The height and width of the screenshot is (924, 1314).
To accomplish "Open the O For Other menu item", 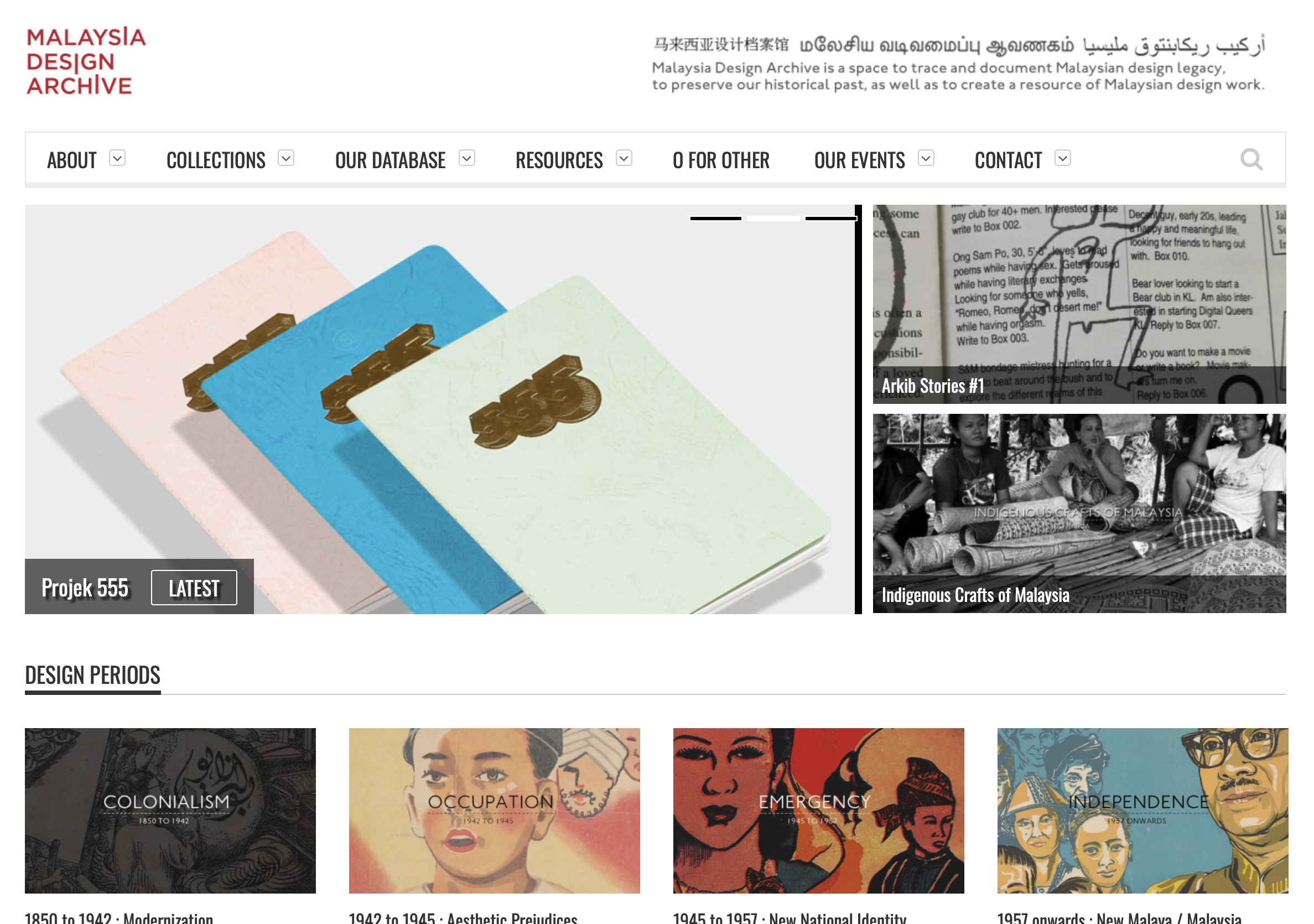I will 720,160.
